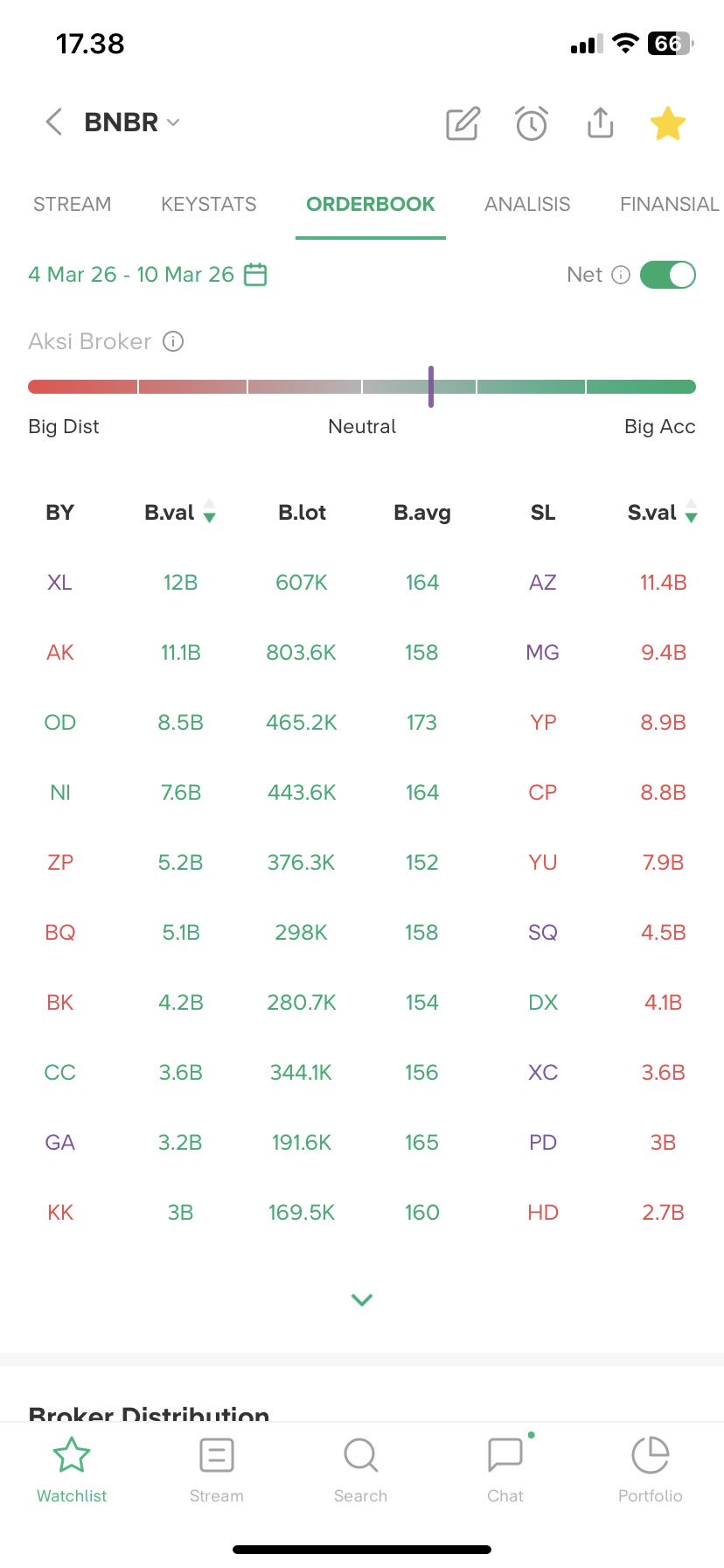
Task: Tap the back arrow icon
Action: (x=54, y=122)
